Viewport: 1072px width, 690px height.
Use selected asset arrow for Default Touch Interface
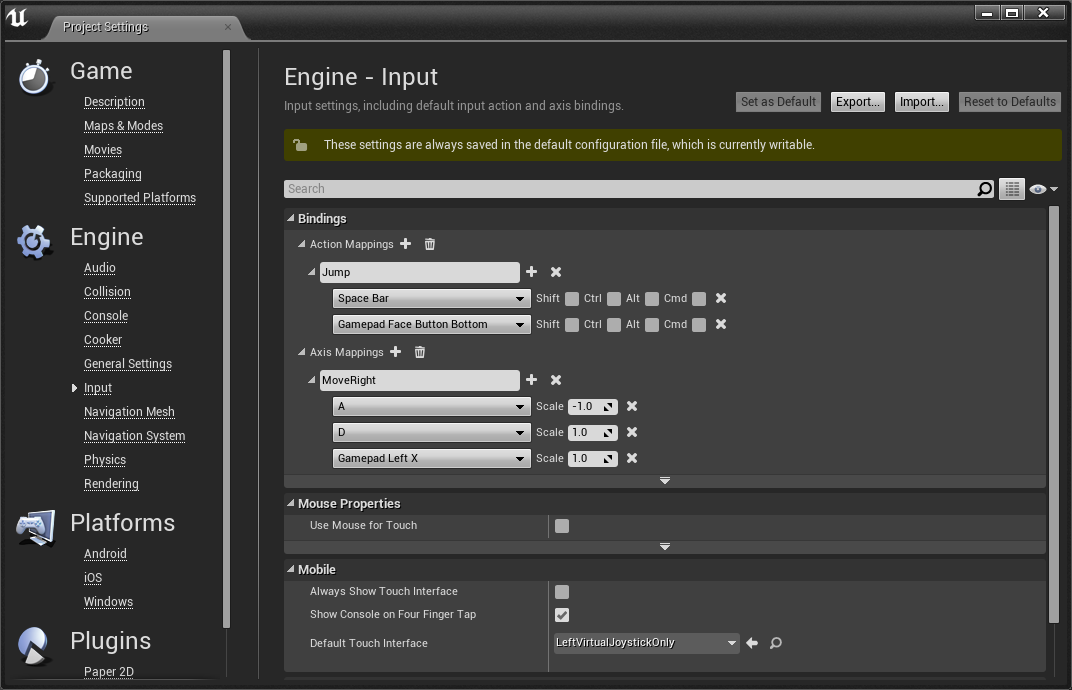(752, 643)
